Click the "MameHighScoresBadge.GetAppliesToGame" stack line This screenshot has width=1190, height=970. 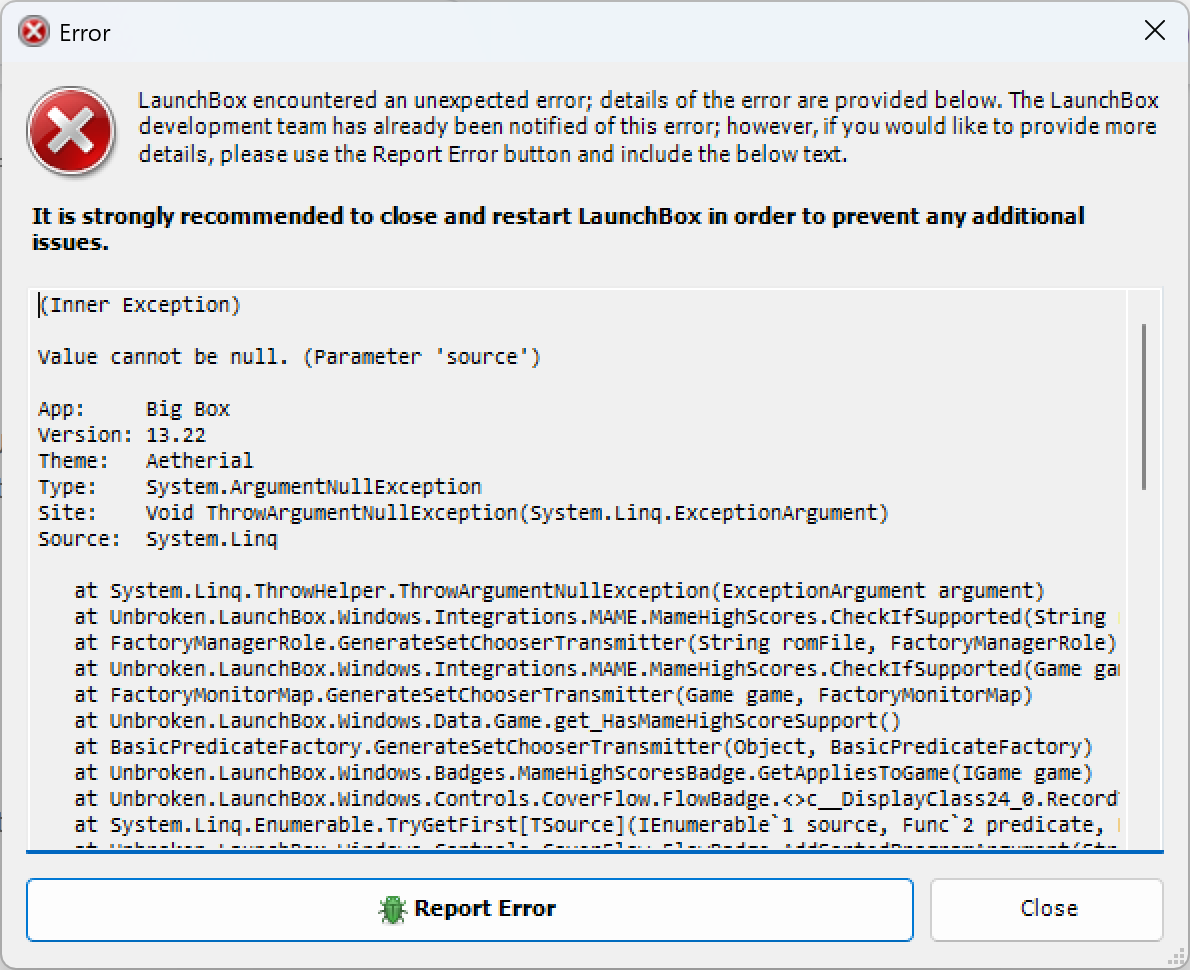584,773
